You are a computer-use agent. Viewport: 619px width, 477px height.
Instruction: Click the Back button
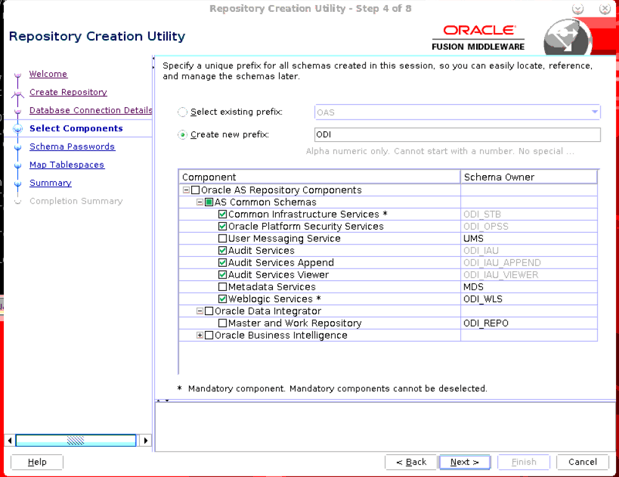(411, 462)
